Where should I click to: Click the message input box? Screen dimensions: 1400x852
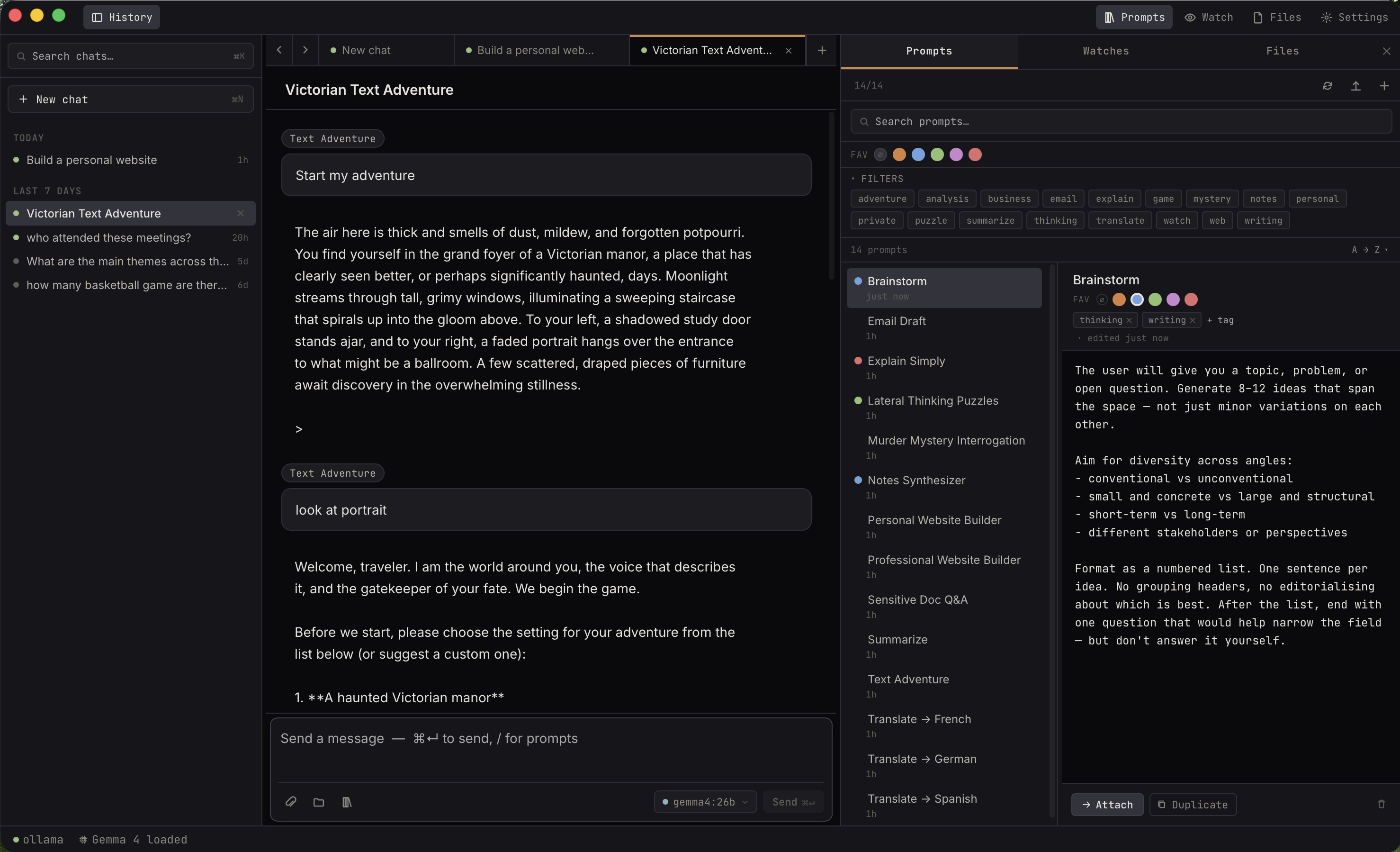coord(550,750)
